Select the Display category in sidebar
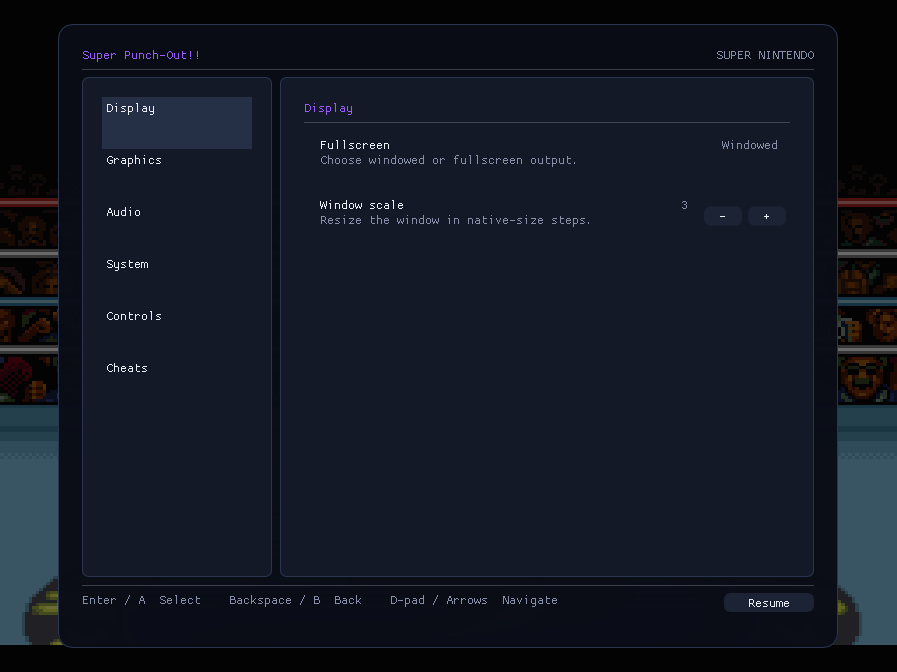897x672 pixels. pyautogui.click(x=177, y=122)
